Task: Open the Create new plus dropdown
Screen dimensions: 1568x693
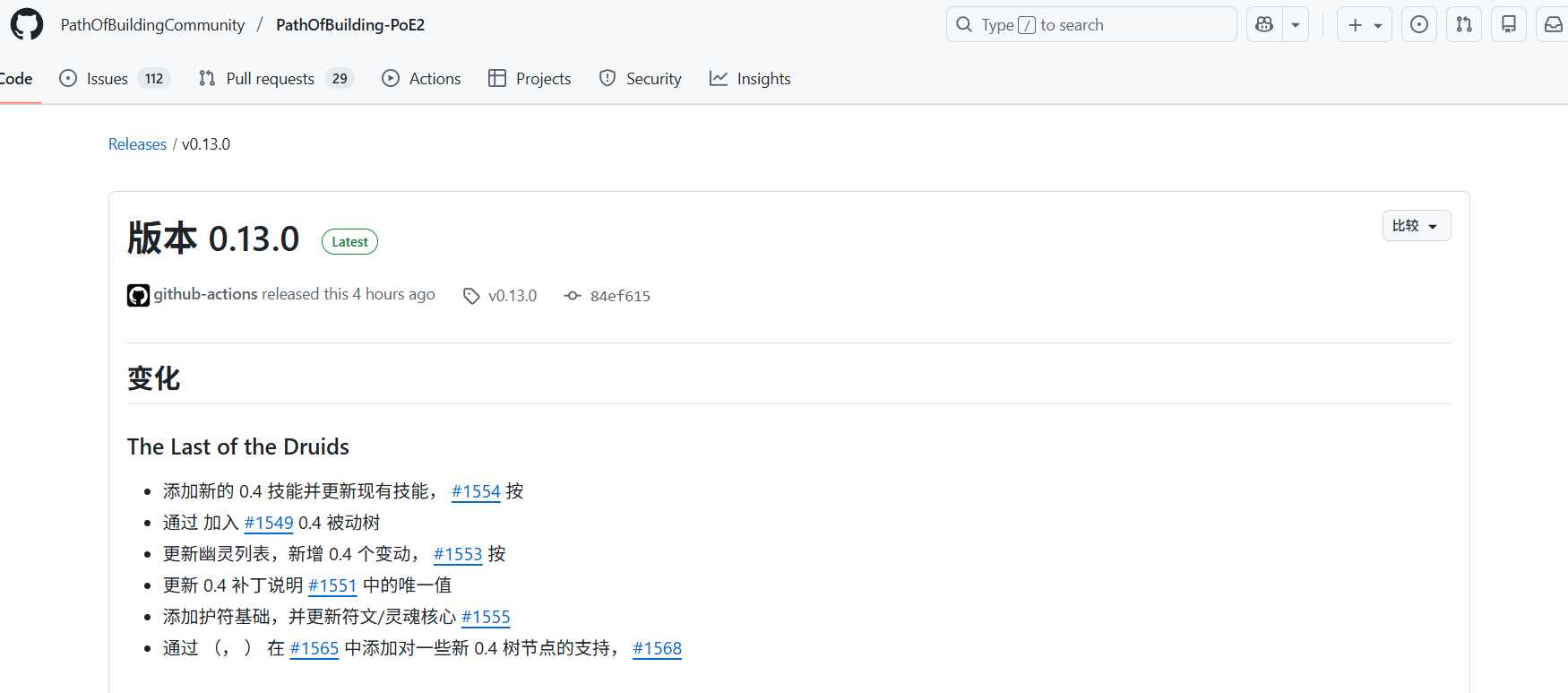Action: pos(1365,25)
